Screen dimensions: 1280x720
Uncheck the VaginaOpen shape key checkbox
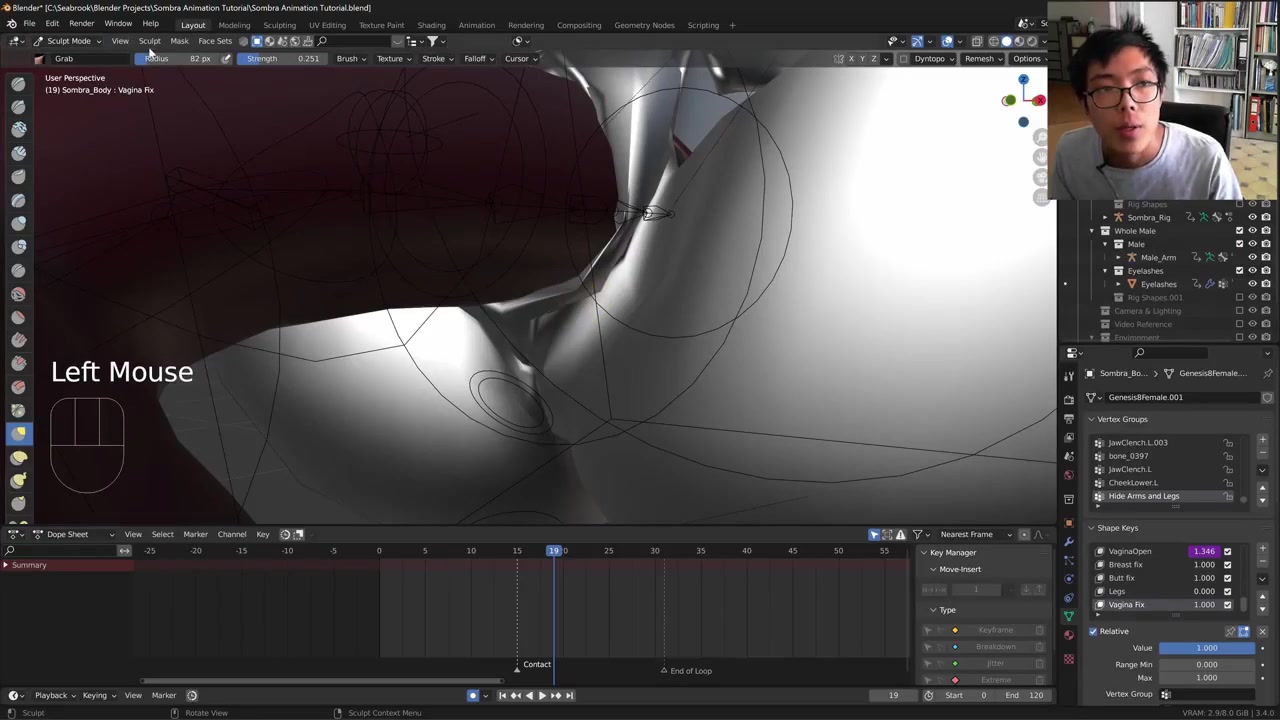1227,551
